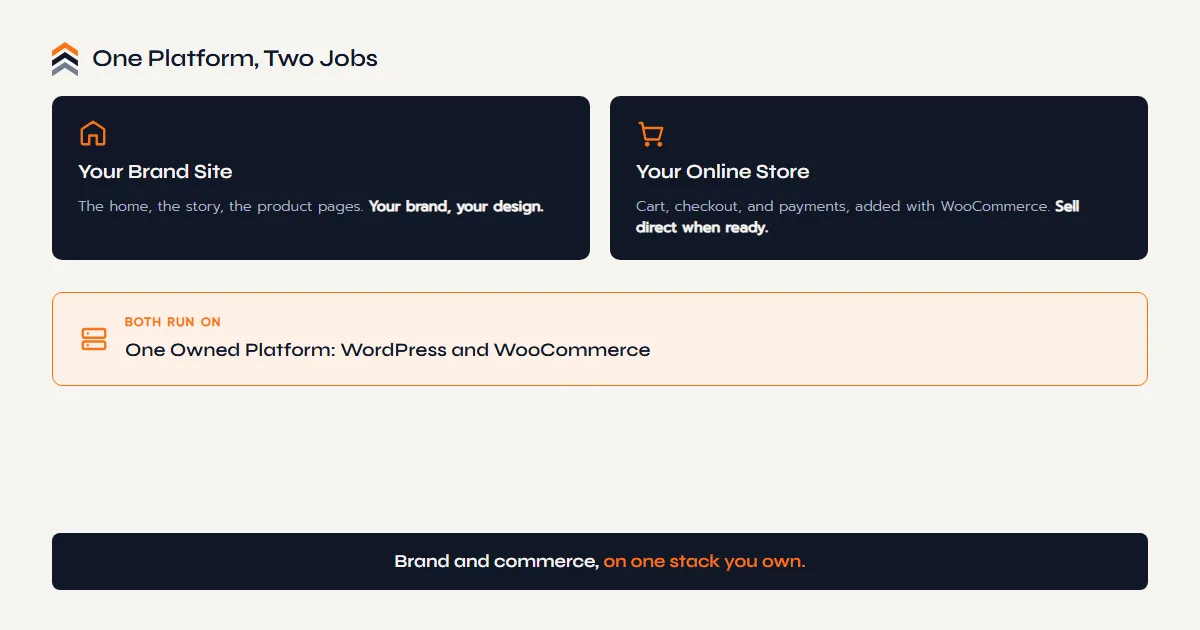Click the 'Brand and commerce,' white footer text
The height and width of the screenshot is (630, 1200).
point(496,562)
